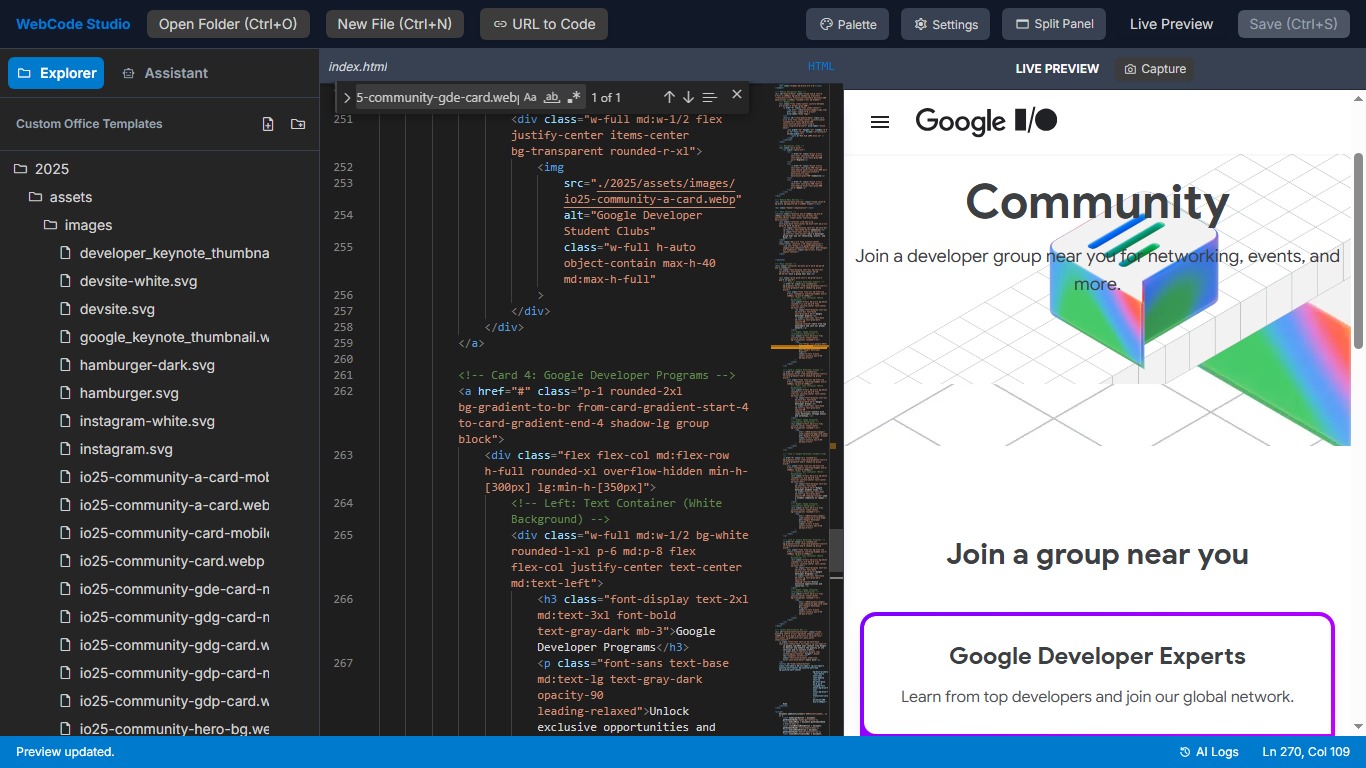
Task: Click the URL to Code button
Action: 544,24
